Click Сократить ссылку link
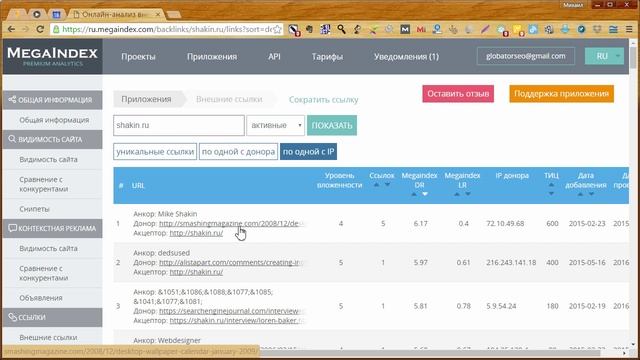This screenshot has width=640, height=360. [324, 100]
